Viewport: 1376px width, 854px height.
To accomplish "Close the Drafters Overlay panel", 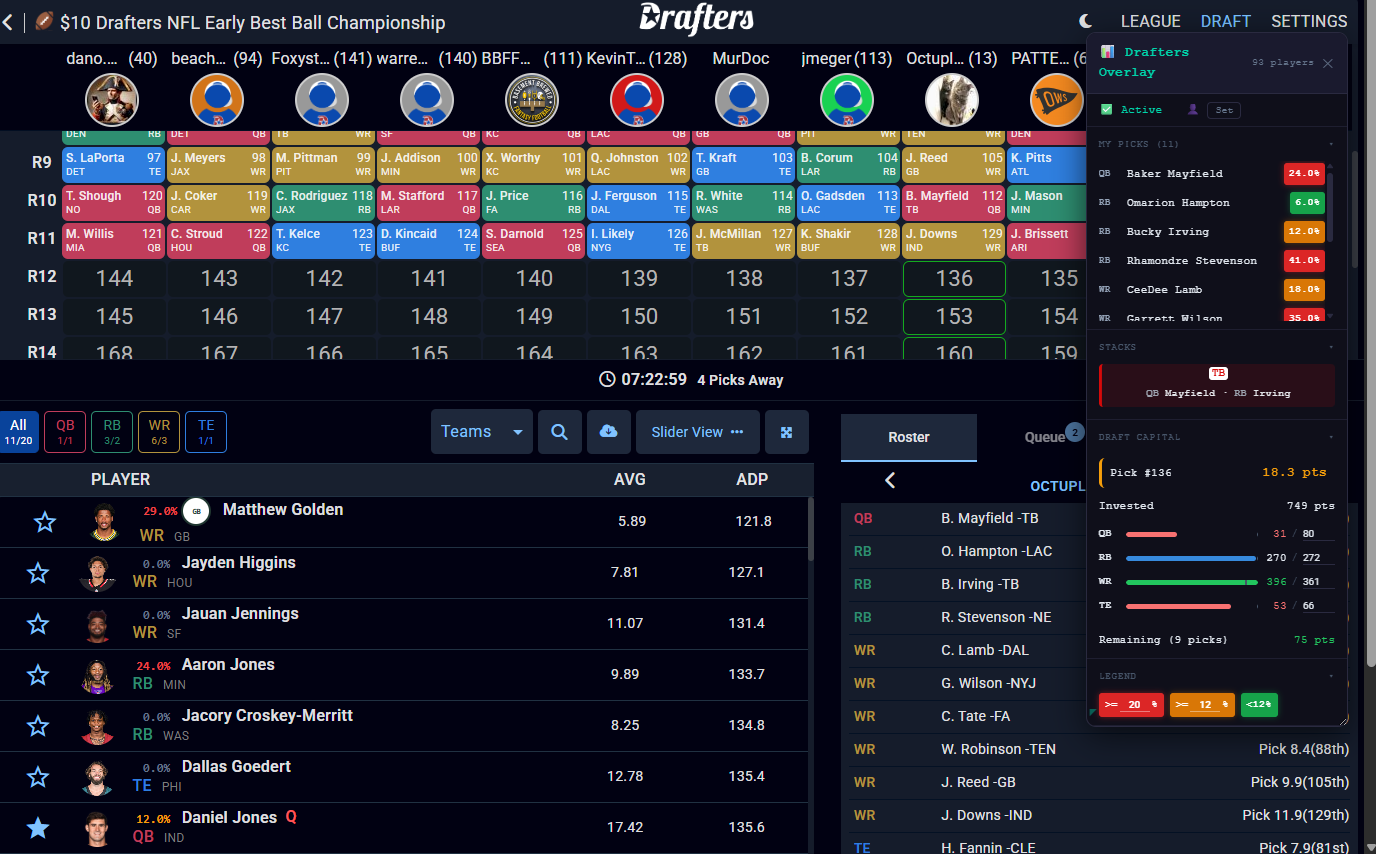I will pyautogui.click(x=1328, y=63).
